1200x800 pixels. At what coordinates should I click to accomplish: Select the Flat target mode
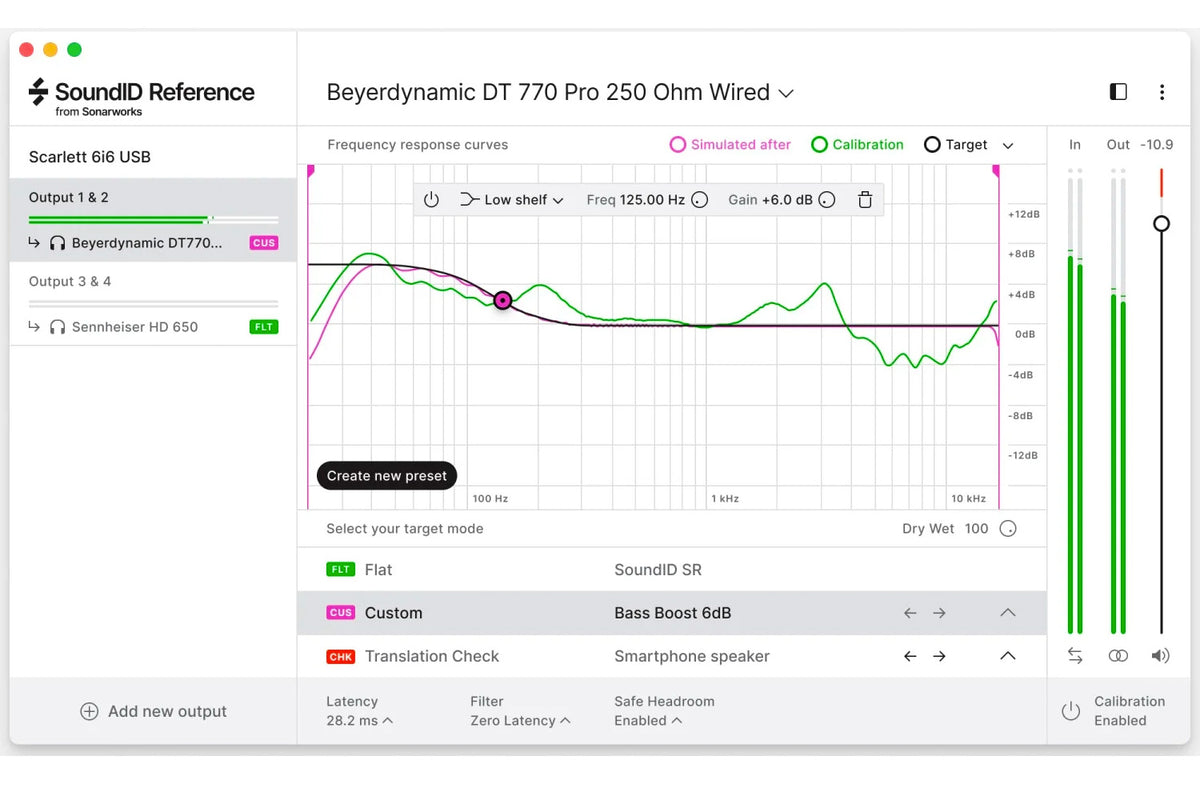[x=672, y=570]
